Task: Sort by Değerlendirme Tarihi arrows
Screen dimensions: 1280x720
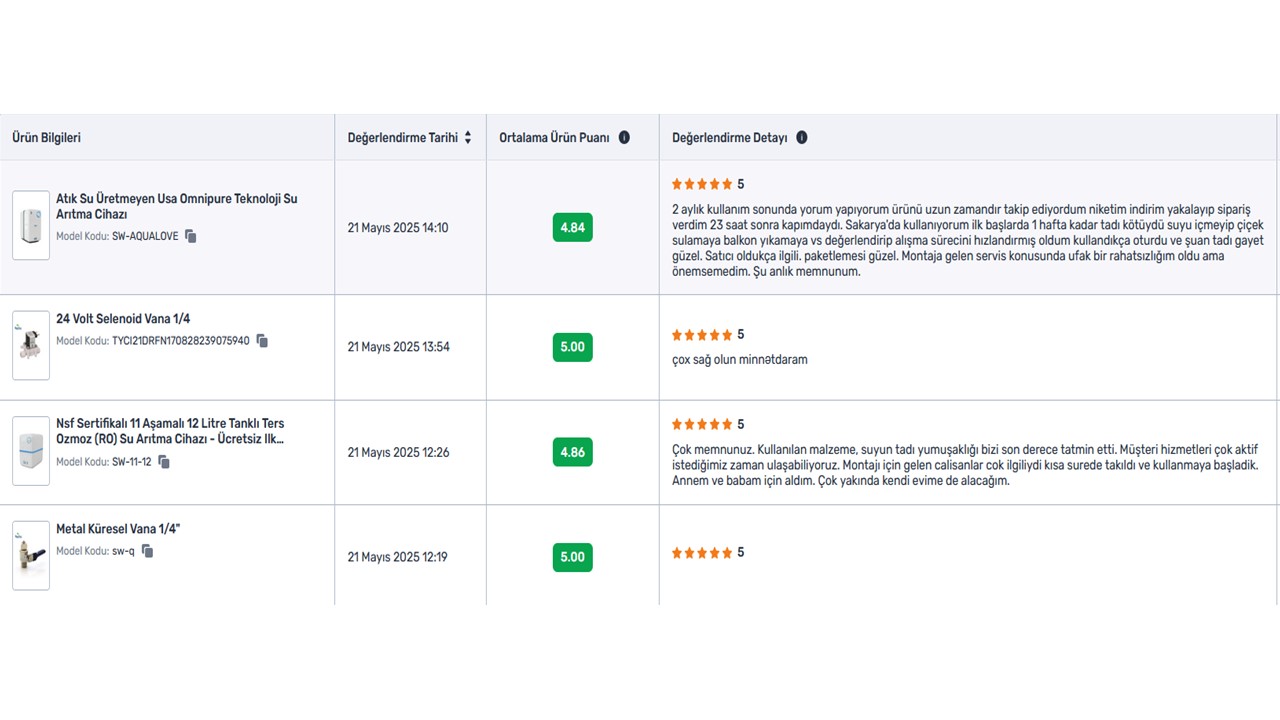Action: (467, 138)
